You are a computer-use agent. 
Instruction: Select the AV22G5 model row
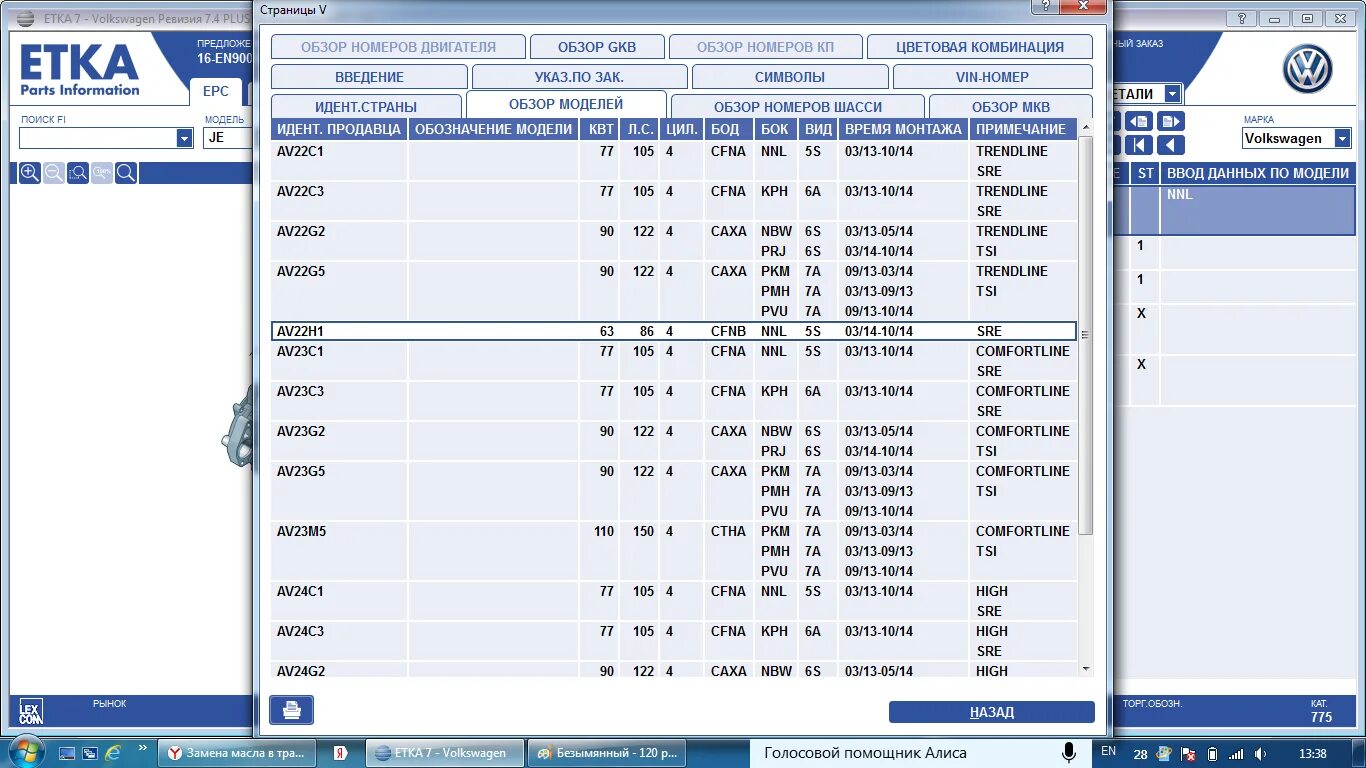674,291
